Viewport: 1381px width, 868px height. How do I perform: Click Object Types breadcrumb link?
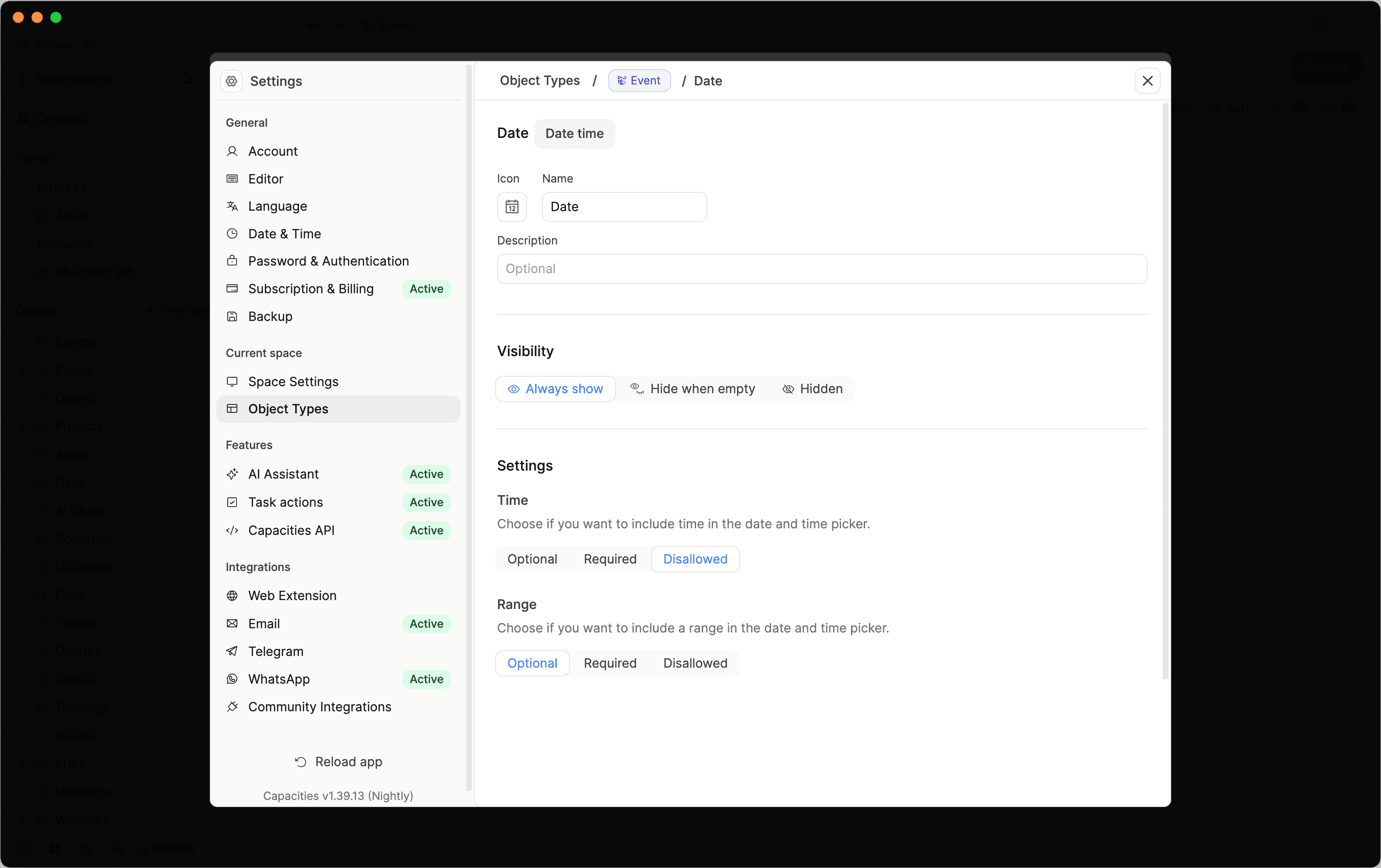pyautogui.click(x=540, y=81)
